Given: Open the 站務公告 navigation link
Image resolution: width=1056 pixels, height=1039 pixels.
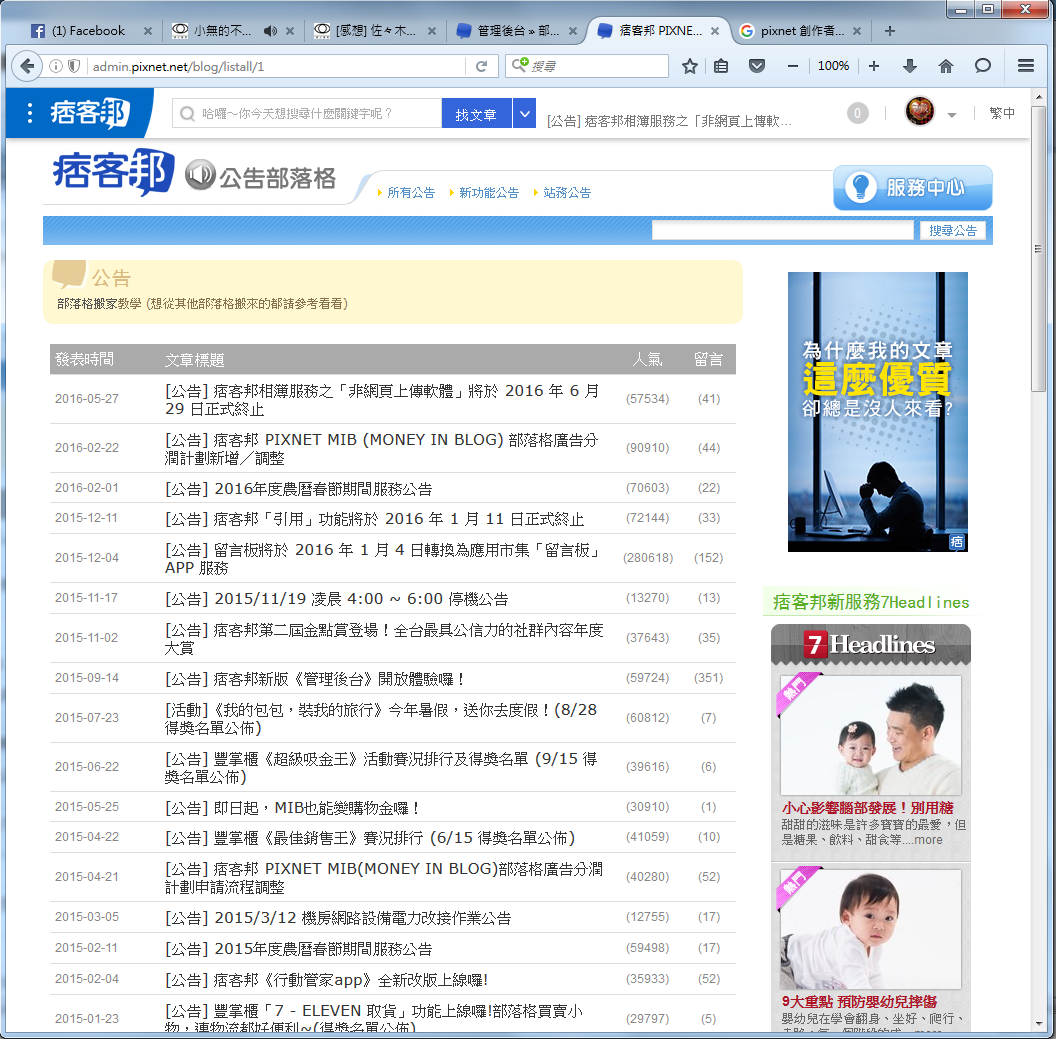Looking at the screenshot, I should 567,193.
